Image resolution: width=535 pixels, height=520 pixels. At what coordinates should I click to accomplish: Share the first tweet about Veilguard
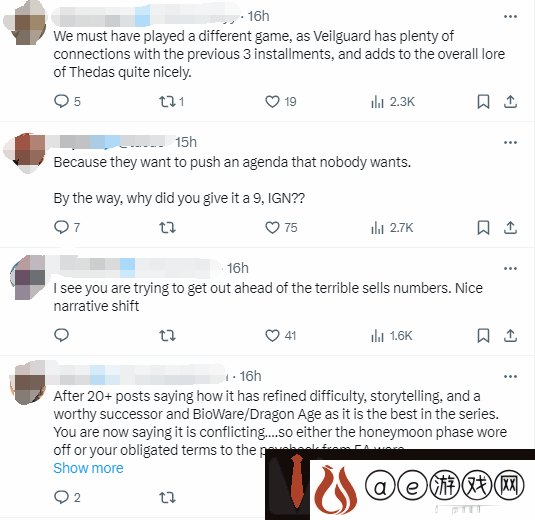(x=510, y=101)
